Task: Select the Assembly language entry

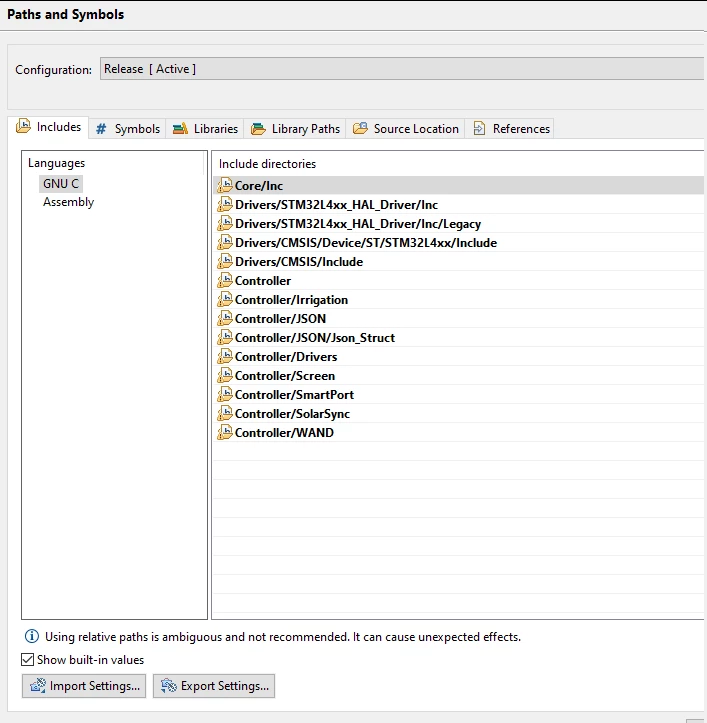Action: (68, 202)
